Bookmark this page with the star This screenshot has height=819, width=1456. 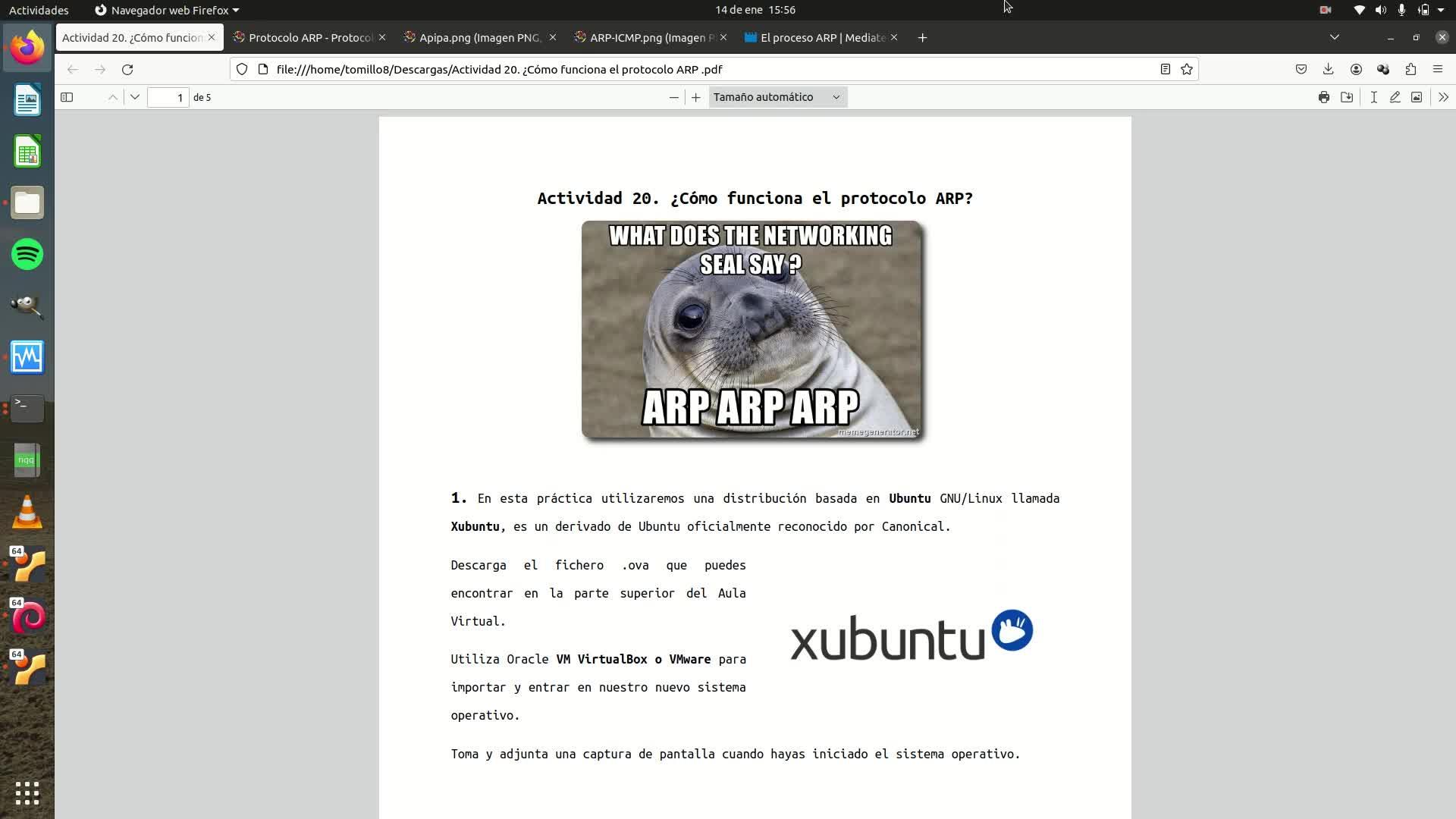coord(1187,69)
